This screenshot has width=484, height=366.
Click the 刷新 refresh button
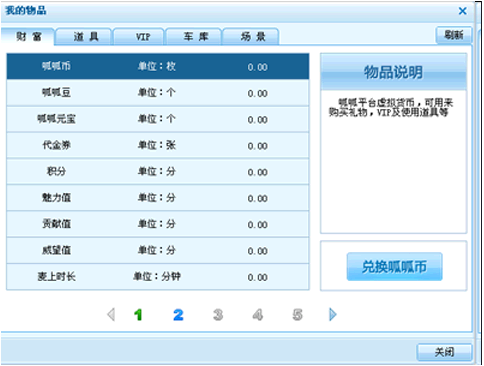(454, 35)
